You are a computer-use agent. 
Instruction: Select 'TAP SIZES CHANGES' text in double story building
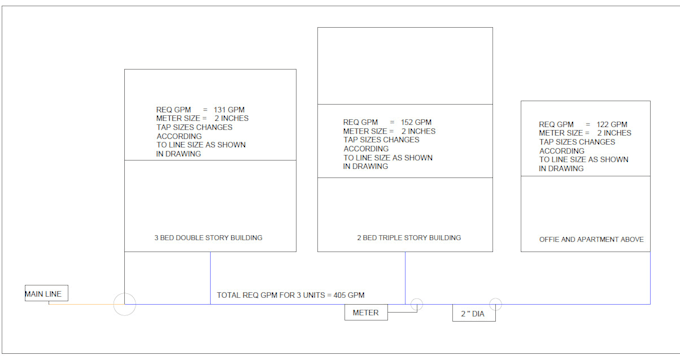195,127
